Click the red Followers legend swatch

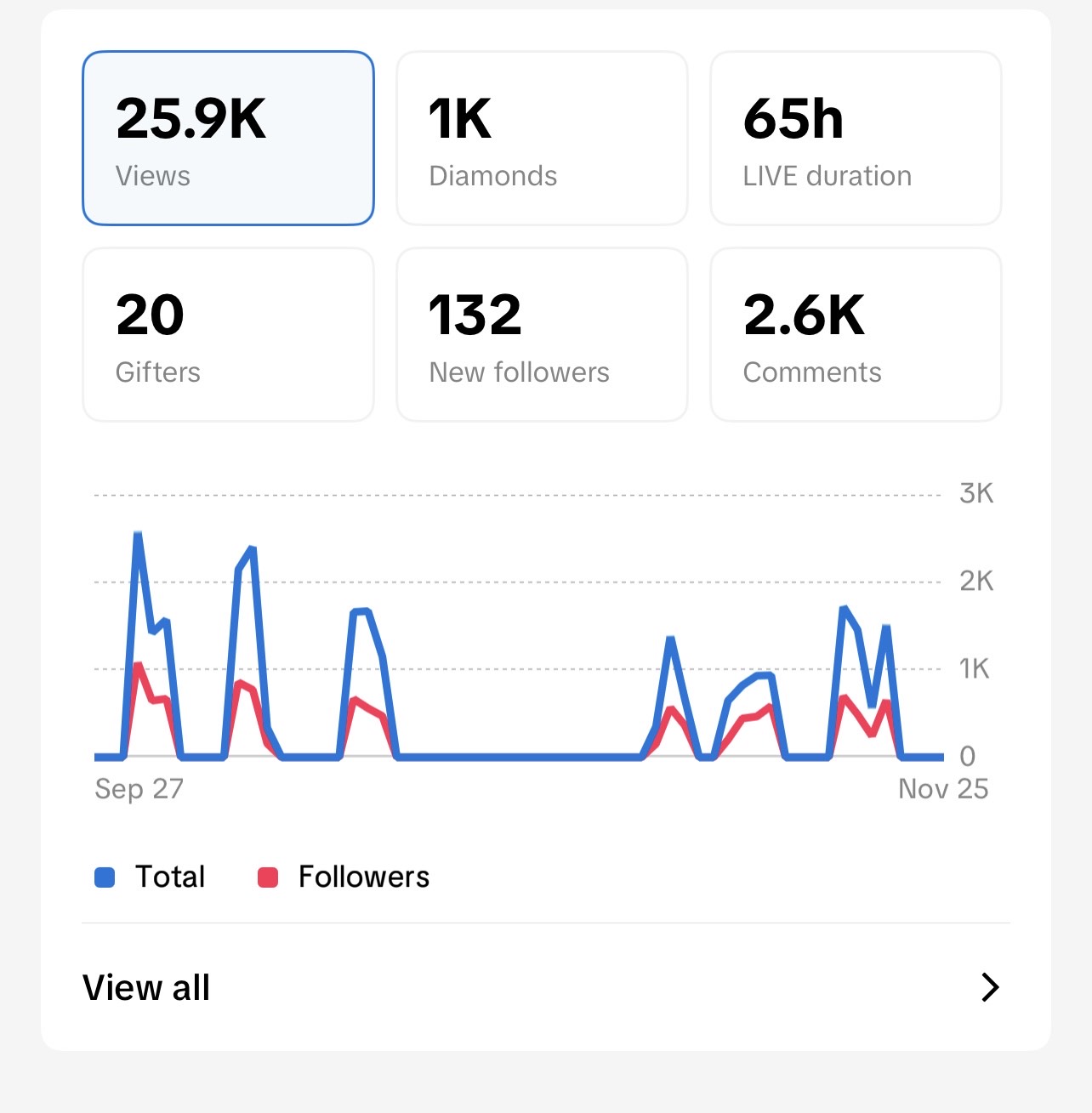point(268,877)
